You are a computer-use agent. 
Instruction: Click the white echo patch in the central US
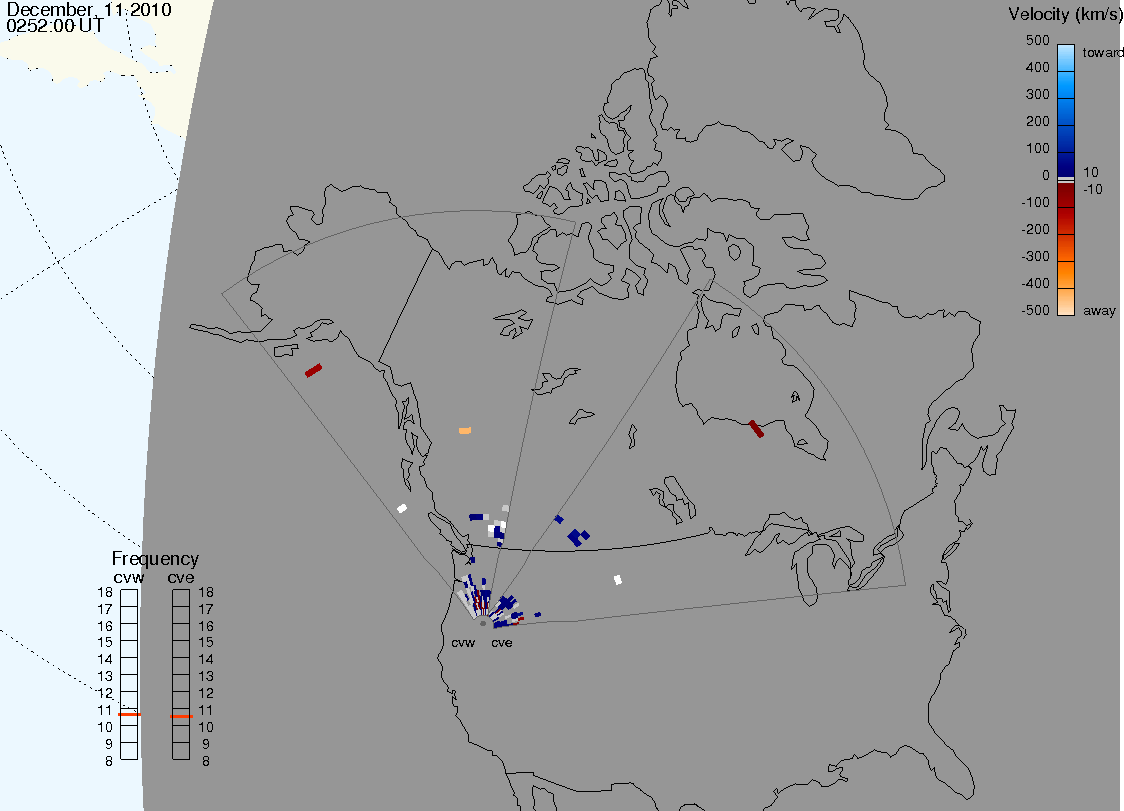tap(618, 579)
